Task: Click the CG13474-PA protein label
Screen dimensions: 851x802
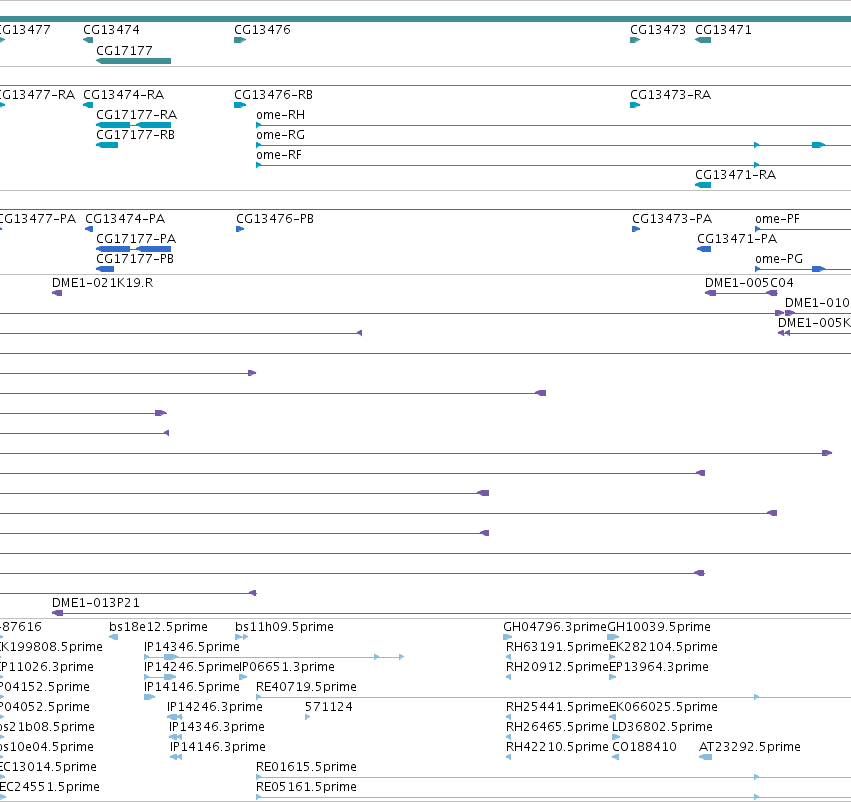Action: (125, 219)
